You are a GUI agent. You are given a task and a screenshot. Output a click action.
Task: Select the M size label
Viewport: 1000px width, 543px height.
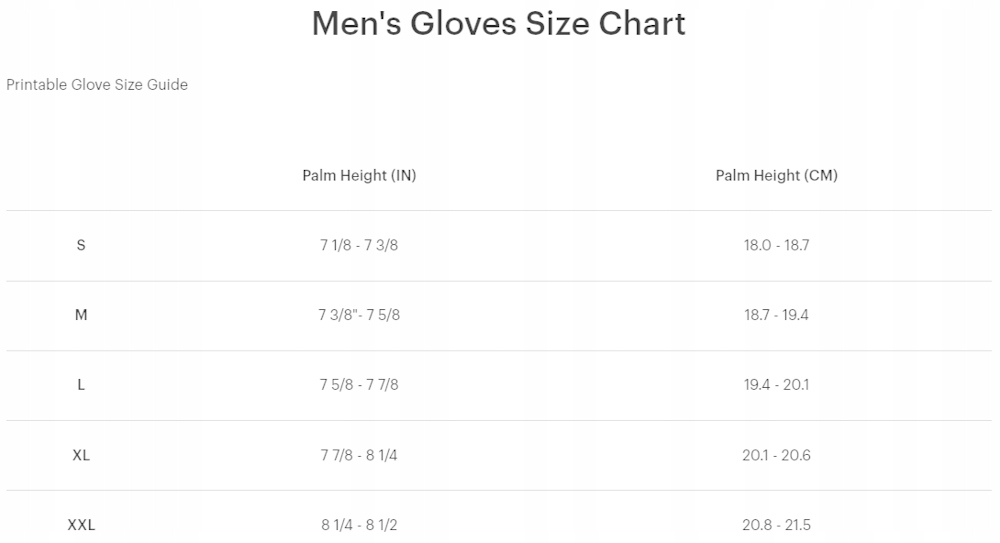pyautogui.click(x=81, y=315)
